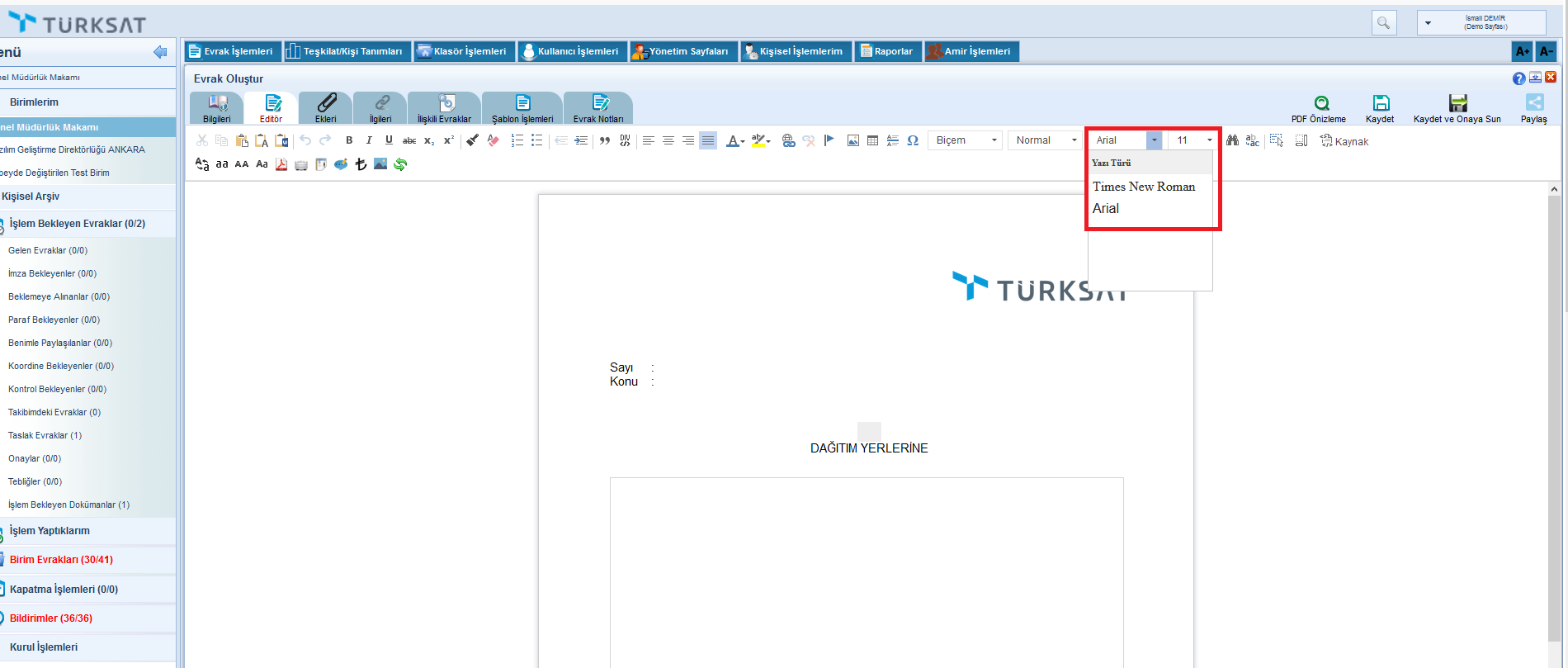This screenshot has width=1568, height=668.
Task: Click the Kaydet save icon
Action: (1381, 103)
